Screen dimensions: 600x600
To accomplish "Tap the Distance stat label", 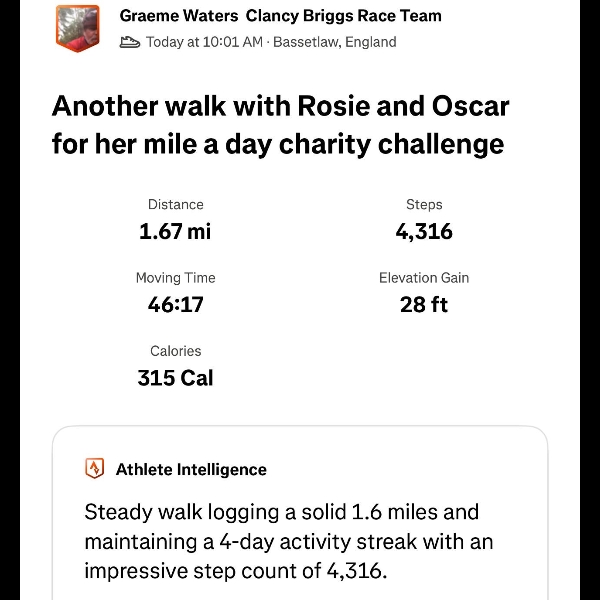I will tap(175, 204).
